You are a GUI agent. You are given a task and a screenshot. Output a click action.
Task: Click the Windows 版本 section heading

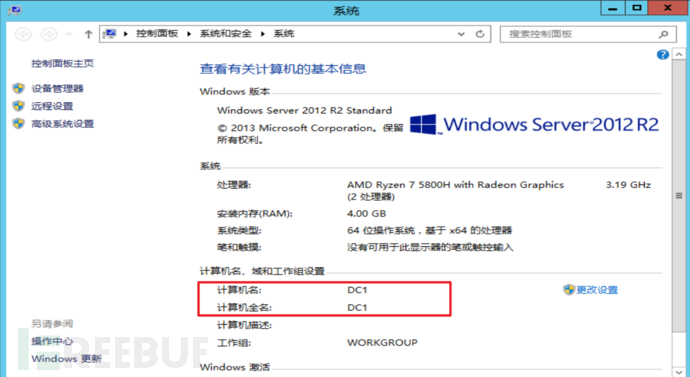[x=235, y=92]
